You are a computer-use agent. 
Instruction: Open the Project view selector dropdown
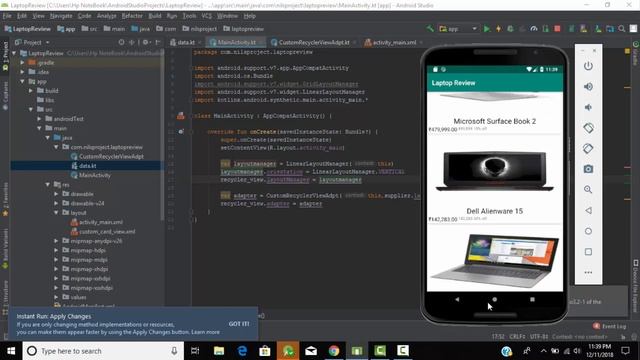coord(32,42)
